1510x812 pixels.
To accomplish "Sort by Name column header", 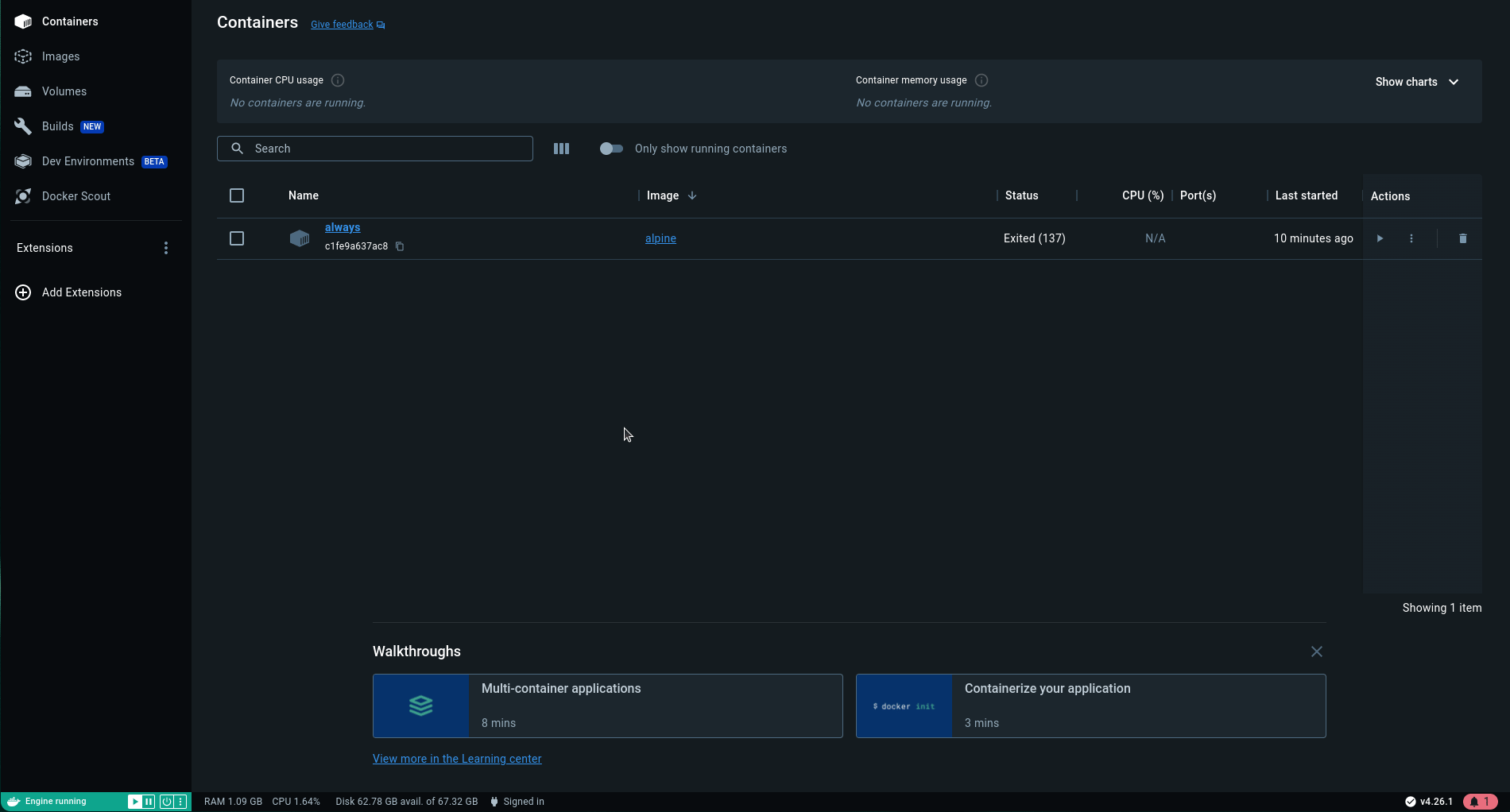I will 304,195.
